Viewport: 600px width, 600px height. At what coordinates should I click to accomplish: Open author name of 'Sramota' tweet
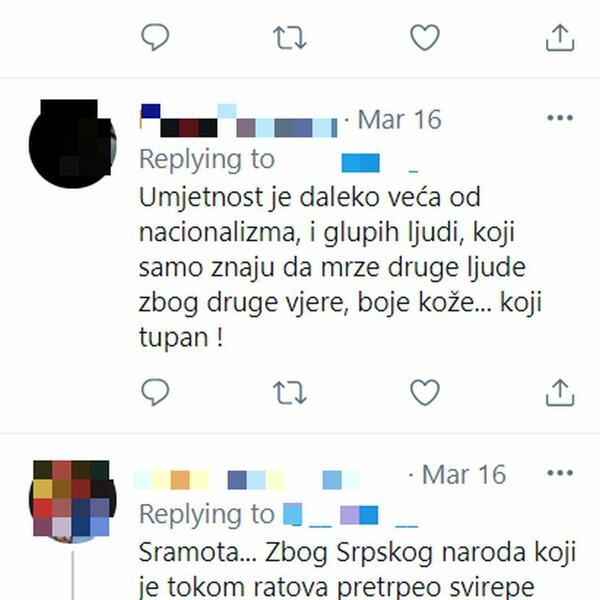tap(247, 480)
